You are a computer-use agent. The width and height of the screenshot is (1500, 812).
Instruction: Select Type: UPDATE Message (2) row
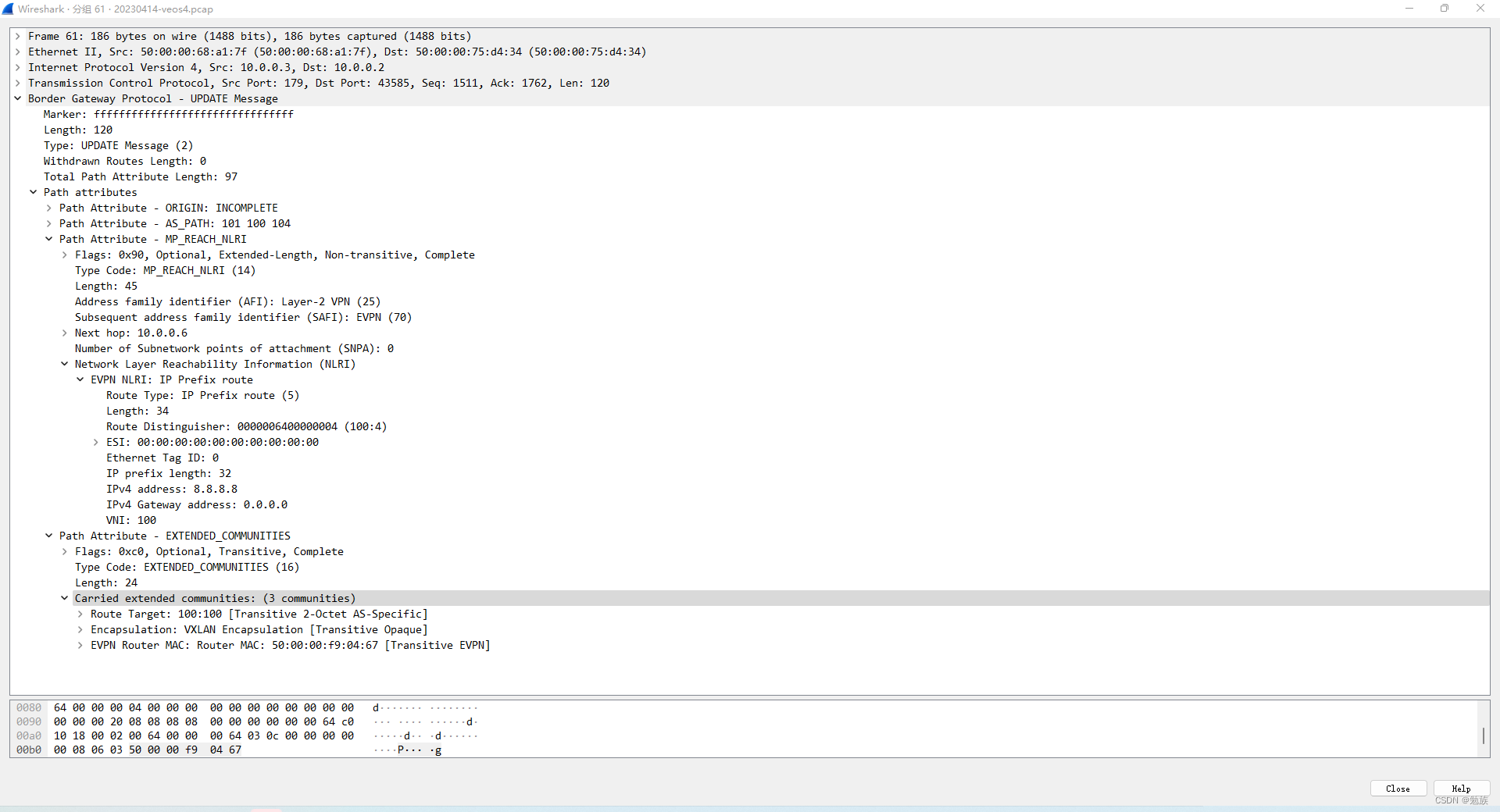tap(750, 145)
